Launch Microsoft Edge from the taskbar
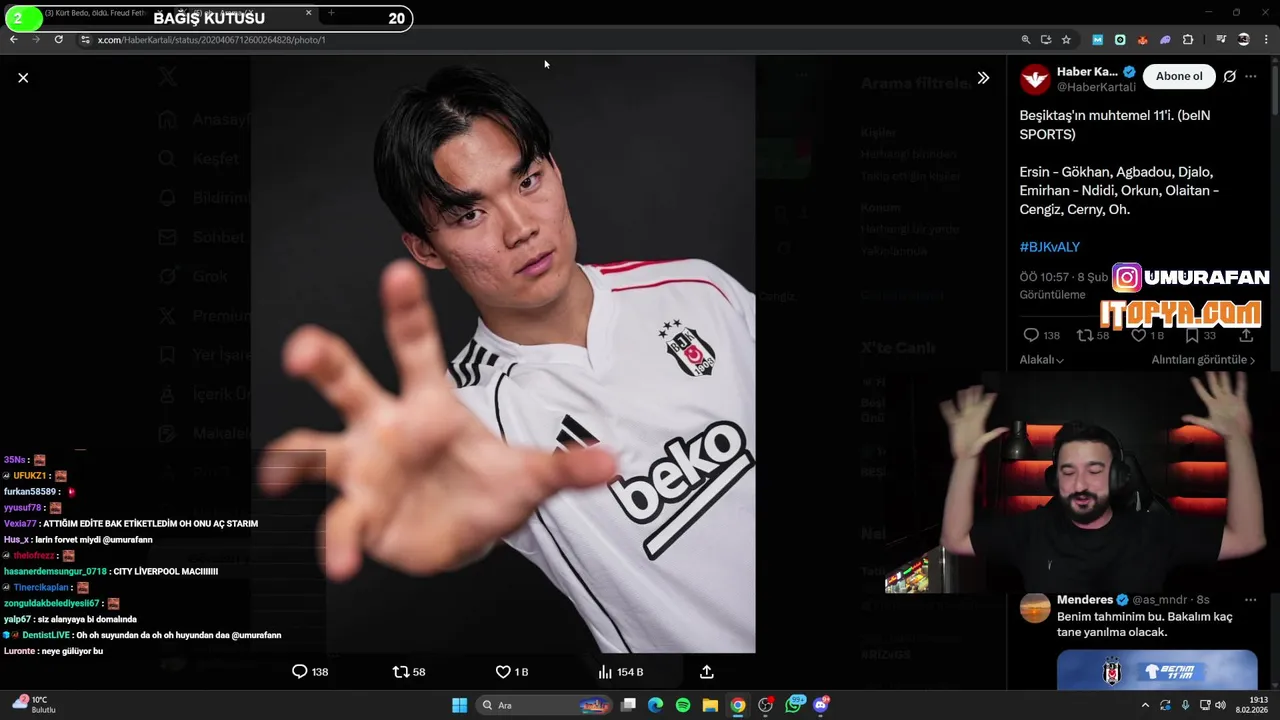 pos(655,705)
